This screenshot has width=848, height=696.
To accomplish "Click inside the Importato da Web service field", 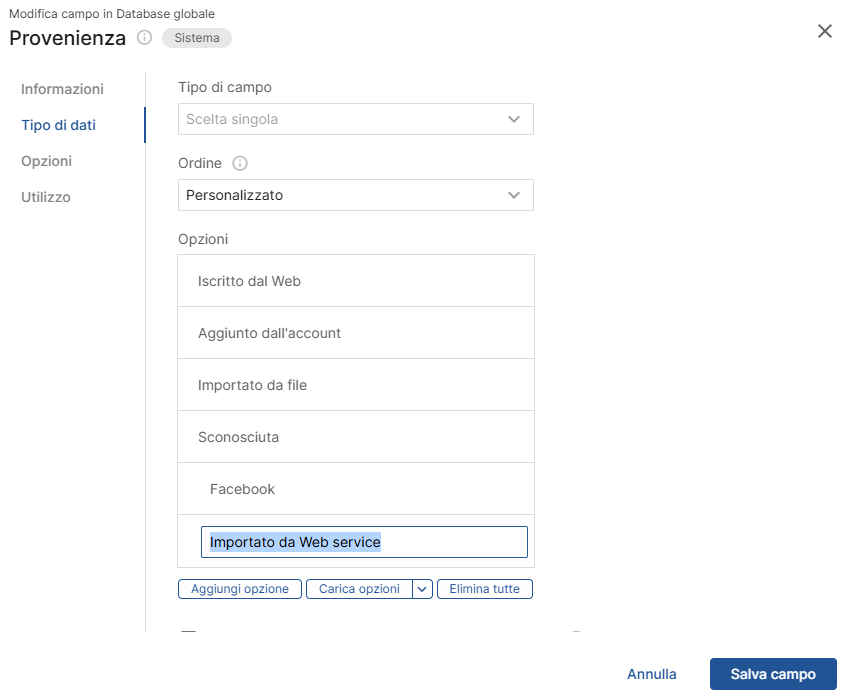I will [x=363, y=541].
